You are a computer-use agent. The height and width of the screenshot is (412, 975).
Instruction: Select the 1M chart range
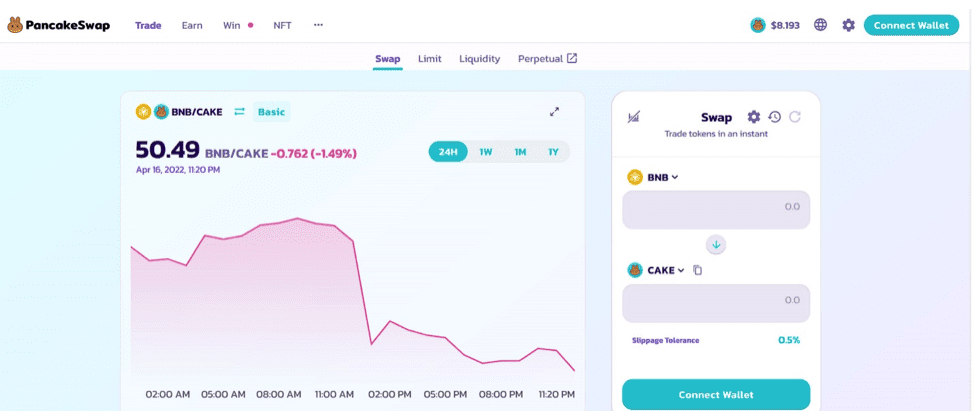(x=520, y=152)
